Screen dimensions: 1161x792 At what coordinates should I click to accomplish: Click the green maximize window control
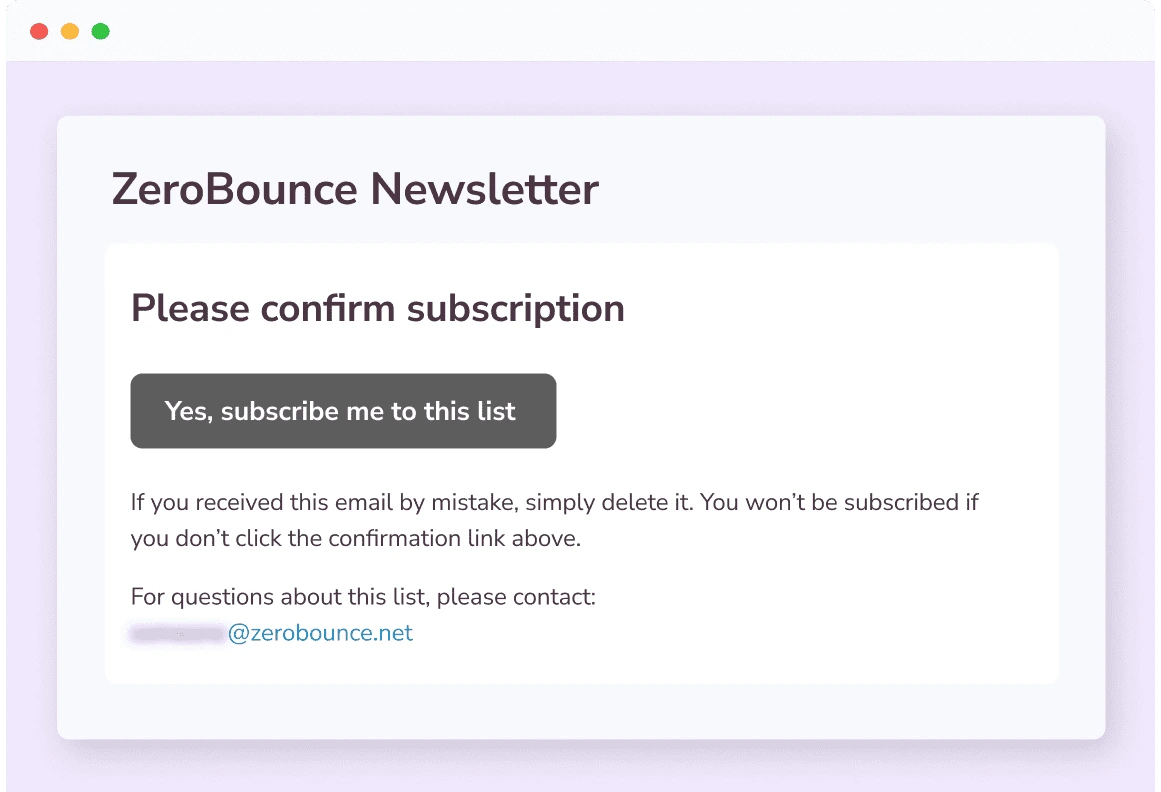(x=100, y=31)
